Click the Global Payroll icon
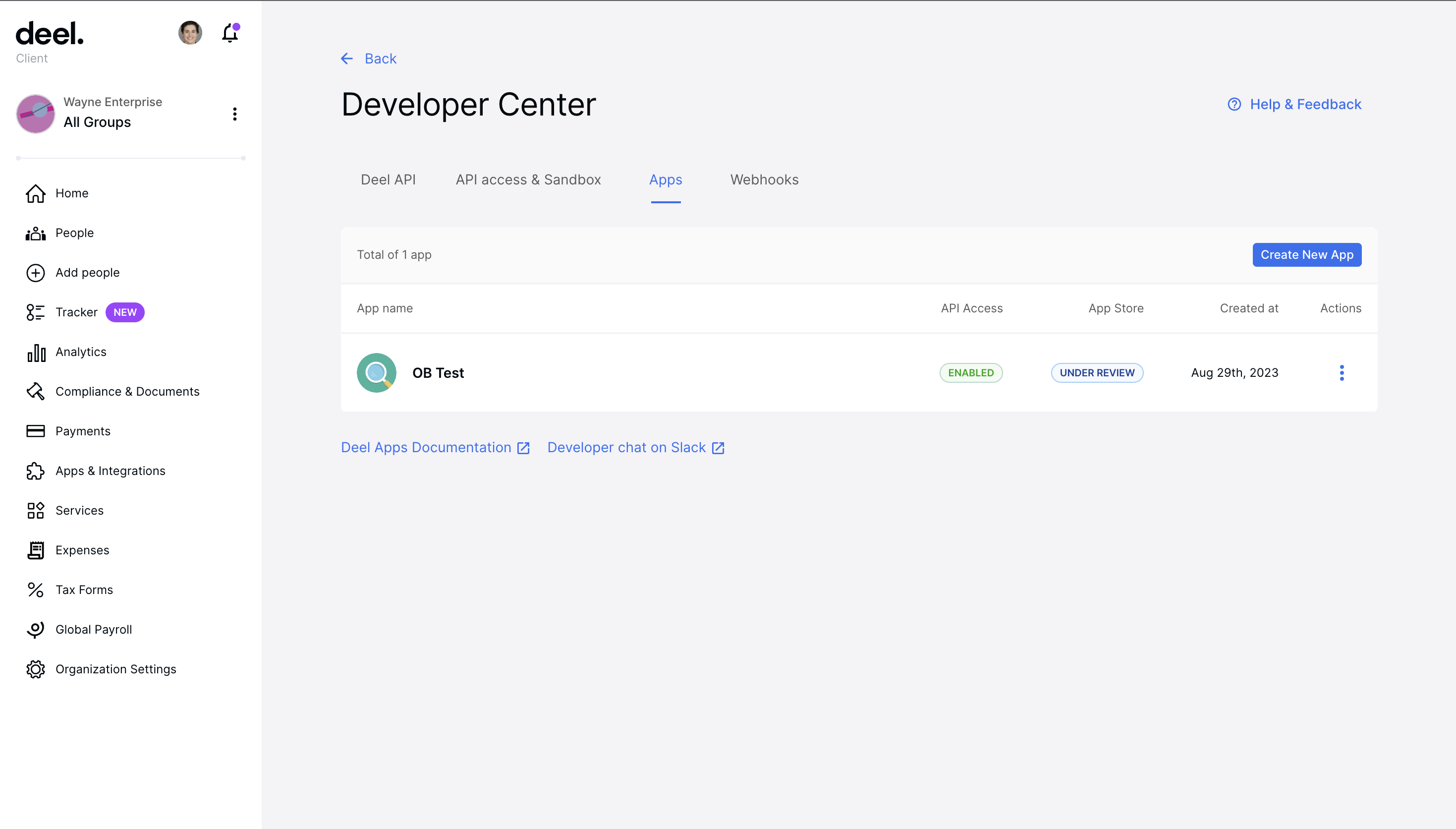This screenshot has width=1456, height=829. coord(35,630)
